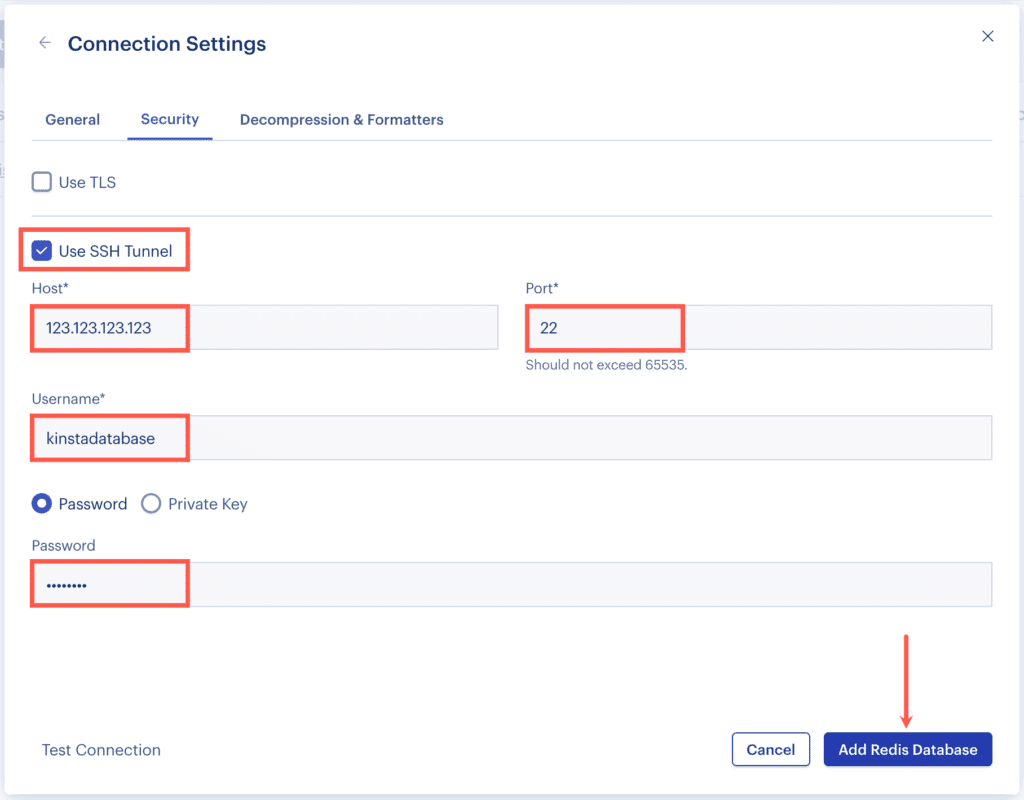Click the back arrow beside Connection Settings
Screen dimensions: 1024x800
pos(44,42)
